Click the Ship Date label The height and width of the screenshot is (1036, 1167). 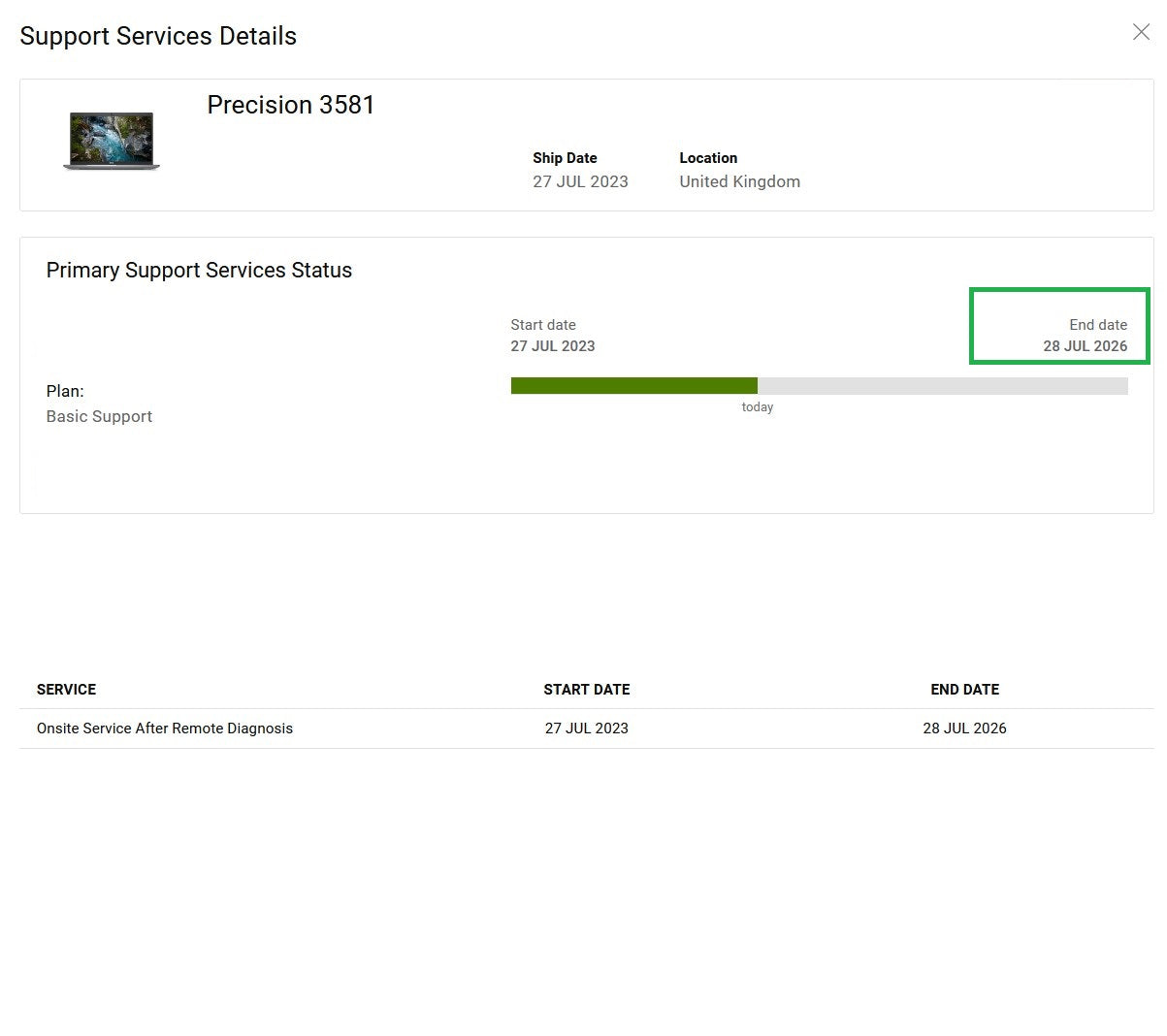coord(565,158)
